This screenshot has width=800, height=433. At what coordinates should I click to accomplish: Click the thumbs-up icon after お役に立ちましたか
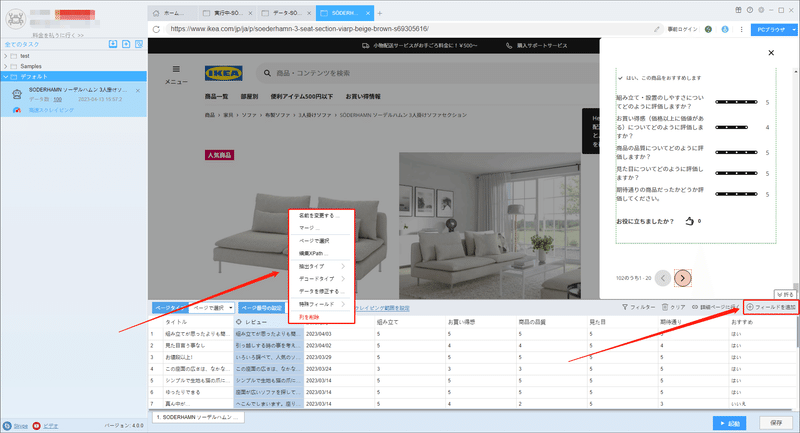(689, 221)
